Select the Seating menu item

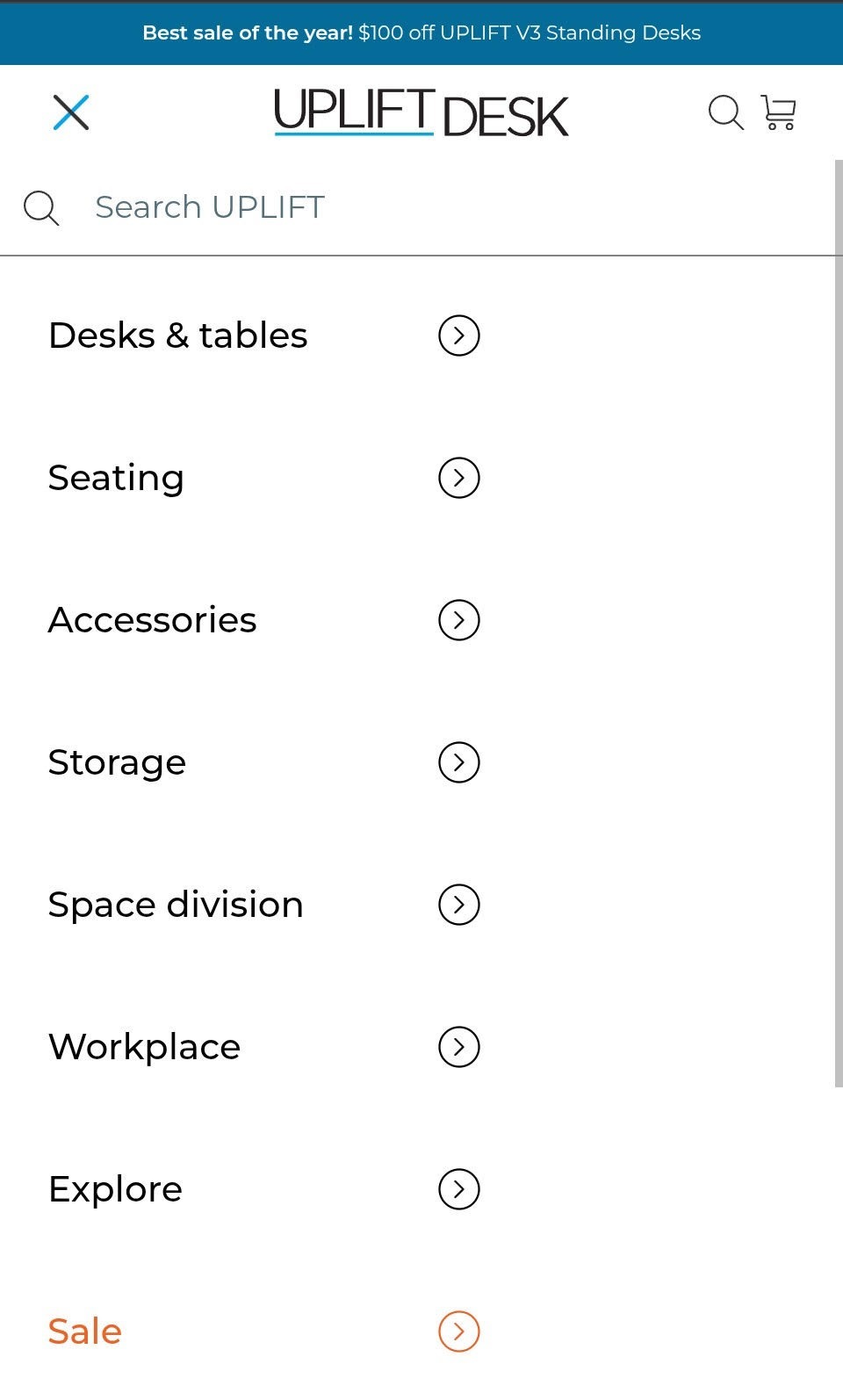point(116,478)
